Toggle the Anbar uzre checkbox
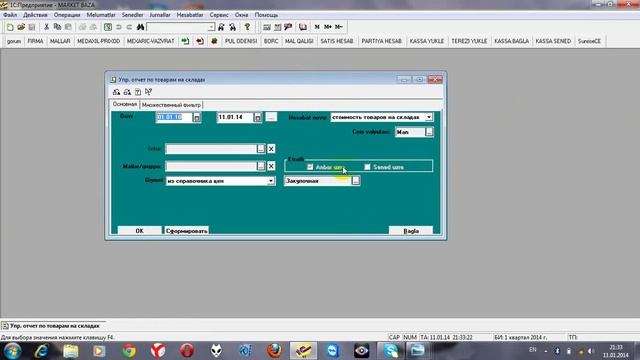 click(310, 167)
